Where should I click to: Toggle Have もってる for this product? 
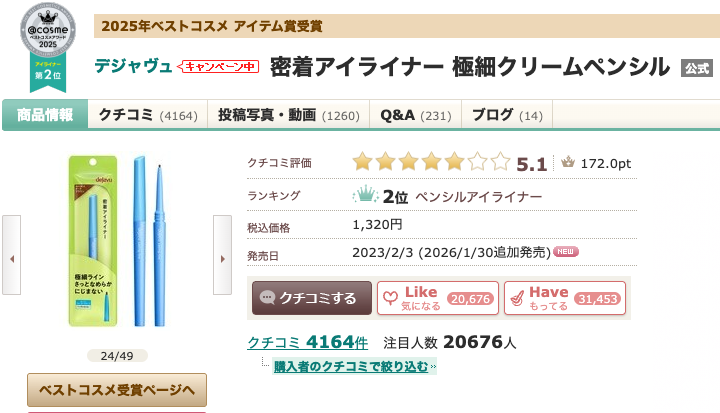564,297
